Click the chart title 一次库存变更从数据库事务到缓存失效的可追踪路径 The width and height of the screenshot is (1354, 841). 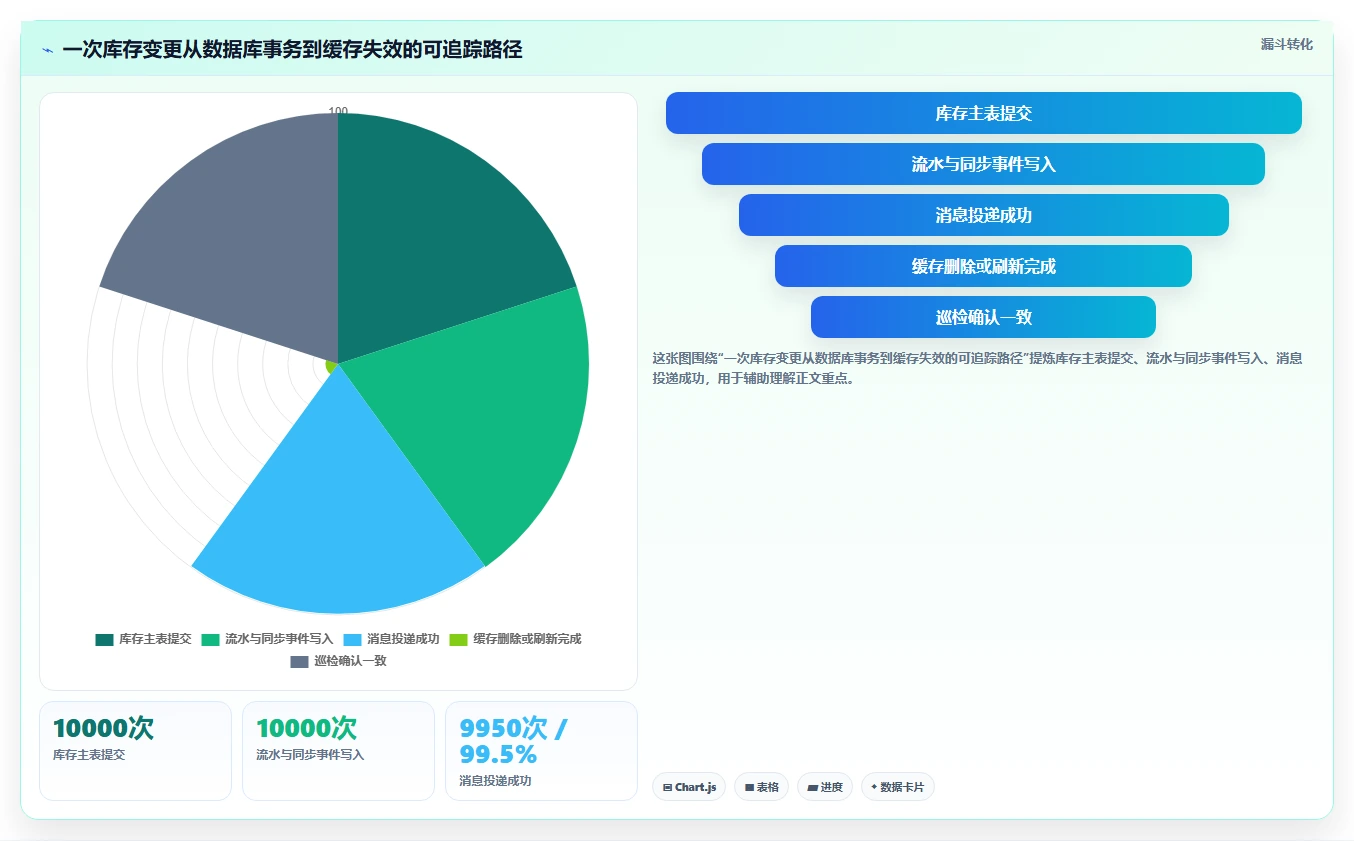click(x=292, y=50)
